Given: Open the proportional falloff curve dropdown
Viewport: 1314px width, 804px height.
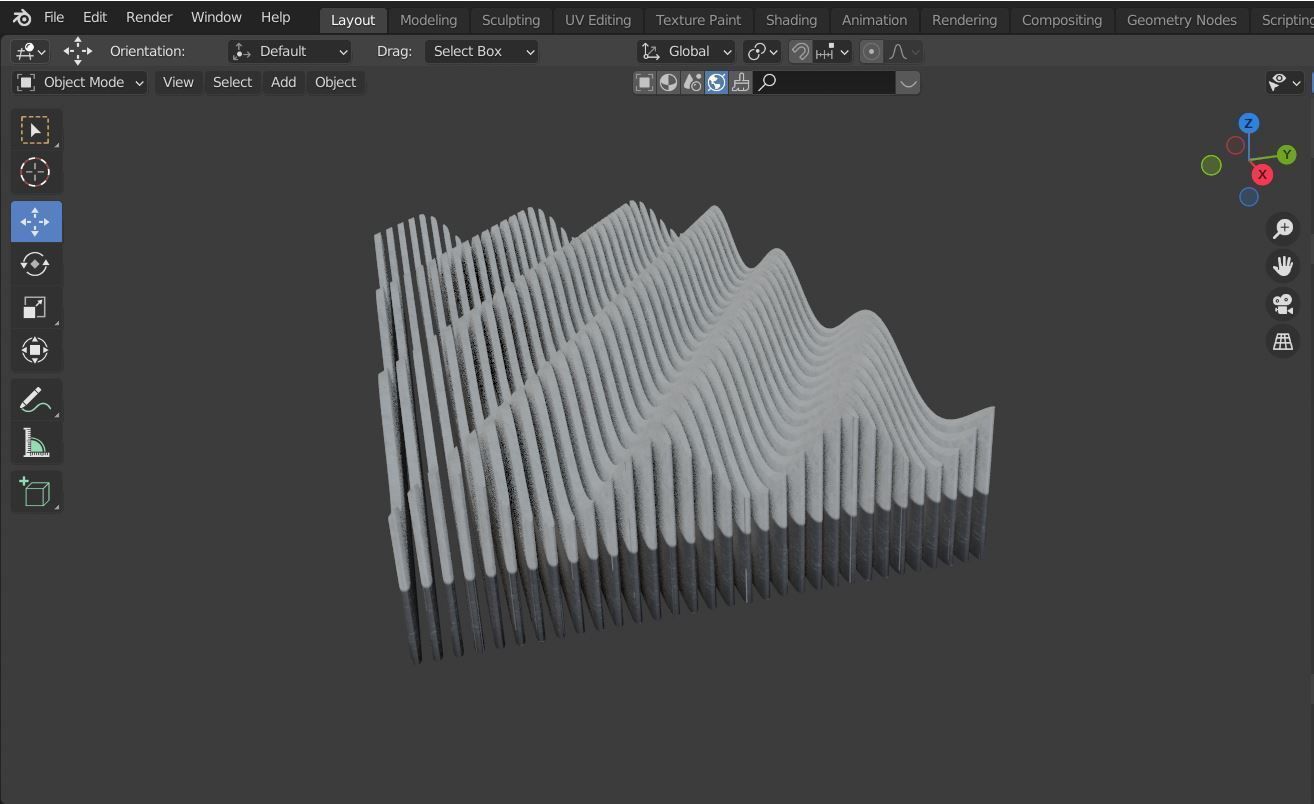Looking at the screenshot, I should coord(905,51).
